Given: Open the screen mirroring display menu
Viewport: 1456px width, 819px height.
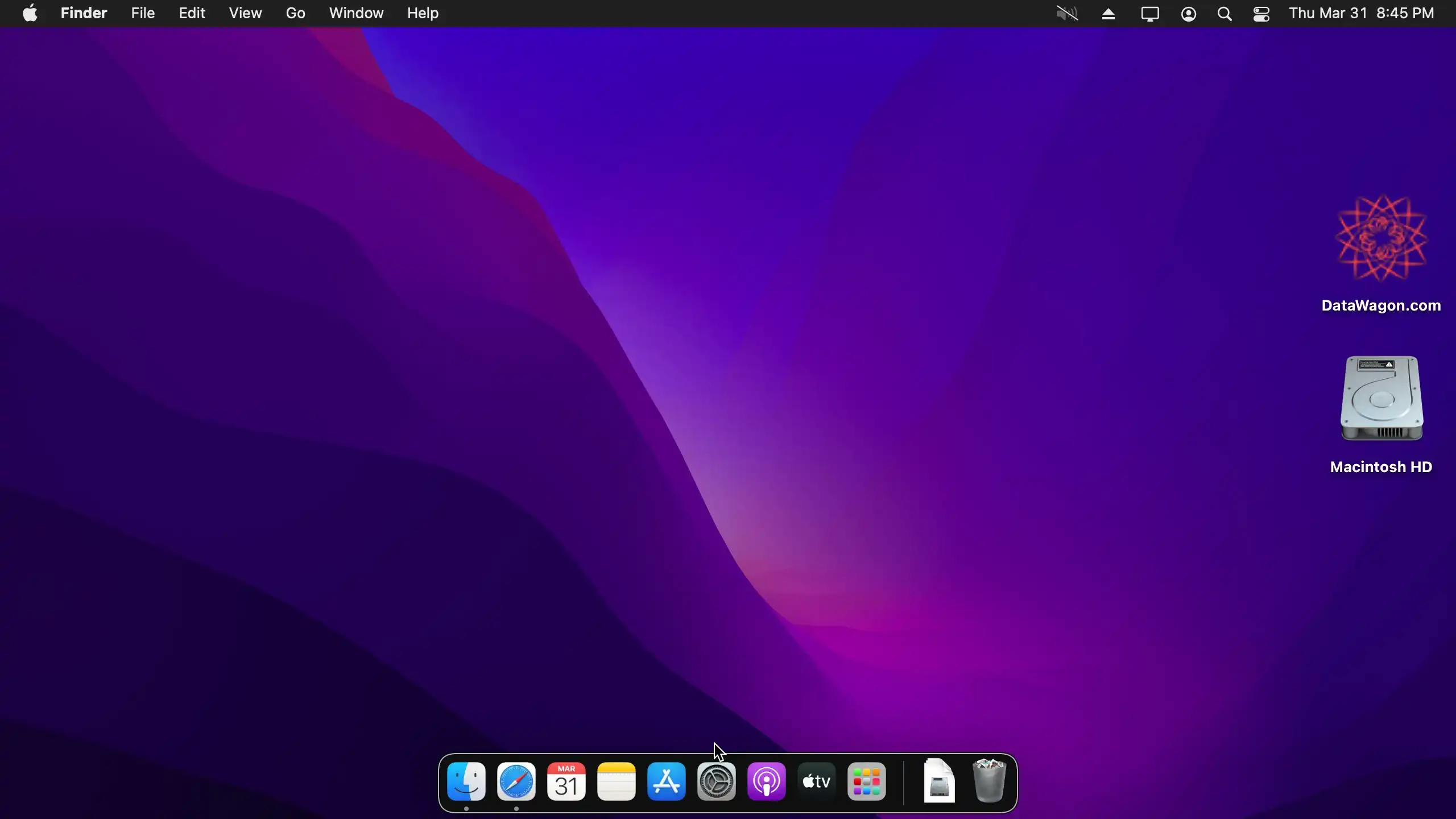Looking at the screenshot, I should pos(1149,14).
